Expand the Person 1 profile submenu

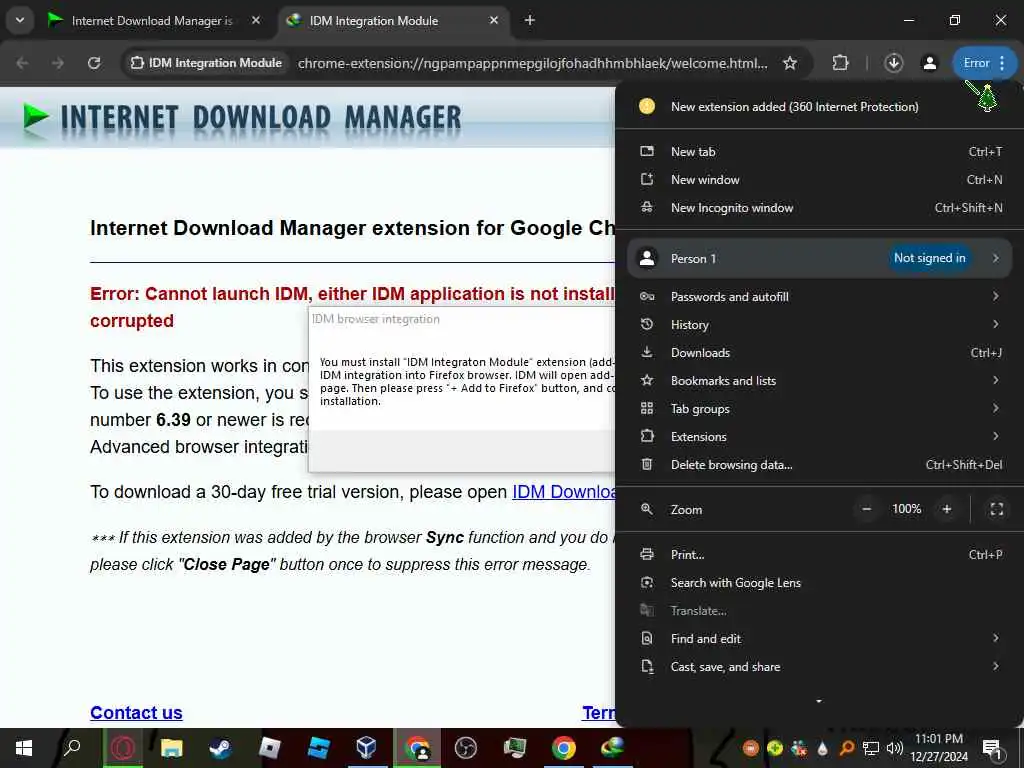click(x=820, y=259)
